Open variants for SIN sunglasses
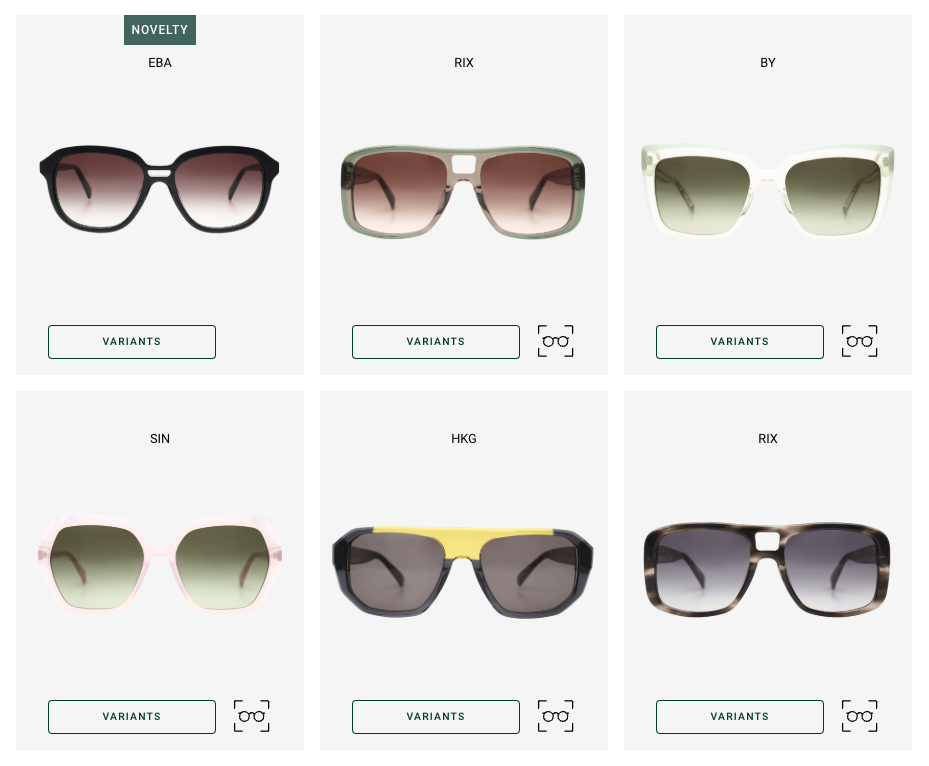This screenshot has height=766, width=929. 132,717
